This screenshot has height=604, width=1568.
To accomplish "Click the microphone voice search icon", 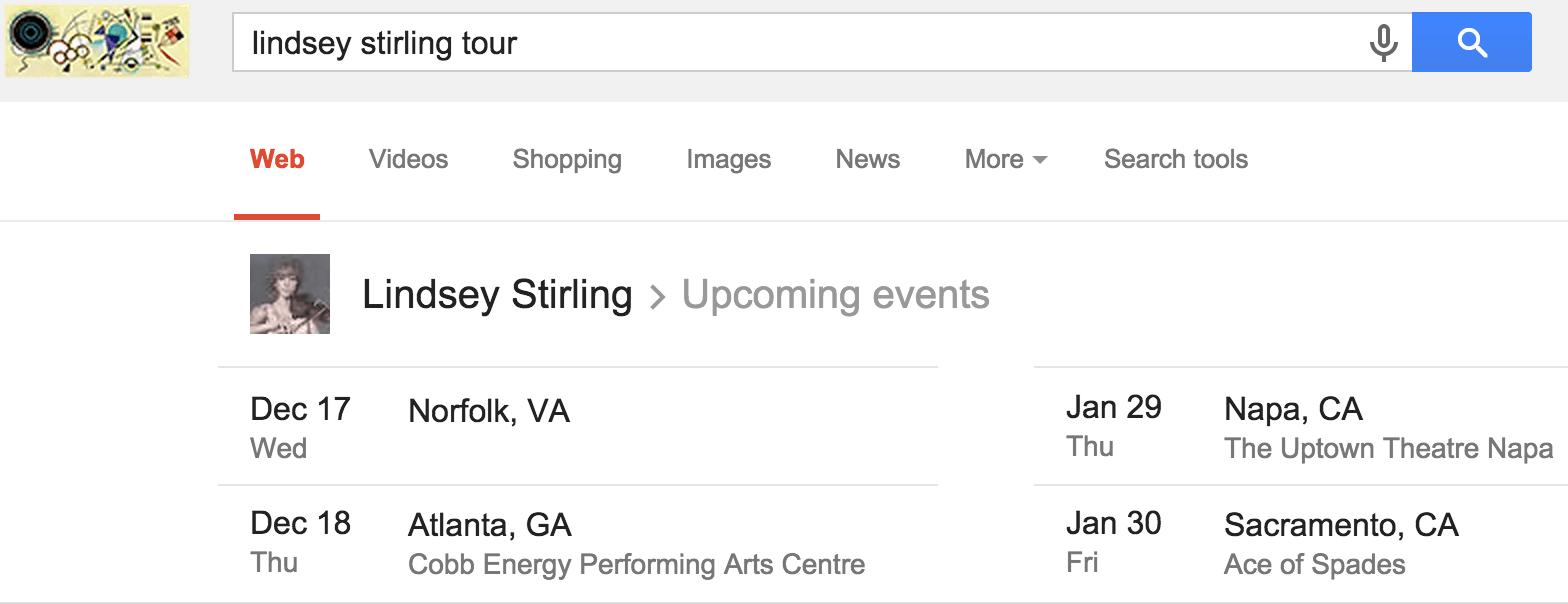I will coord(1383,43).
